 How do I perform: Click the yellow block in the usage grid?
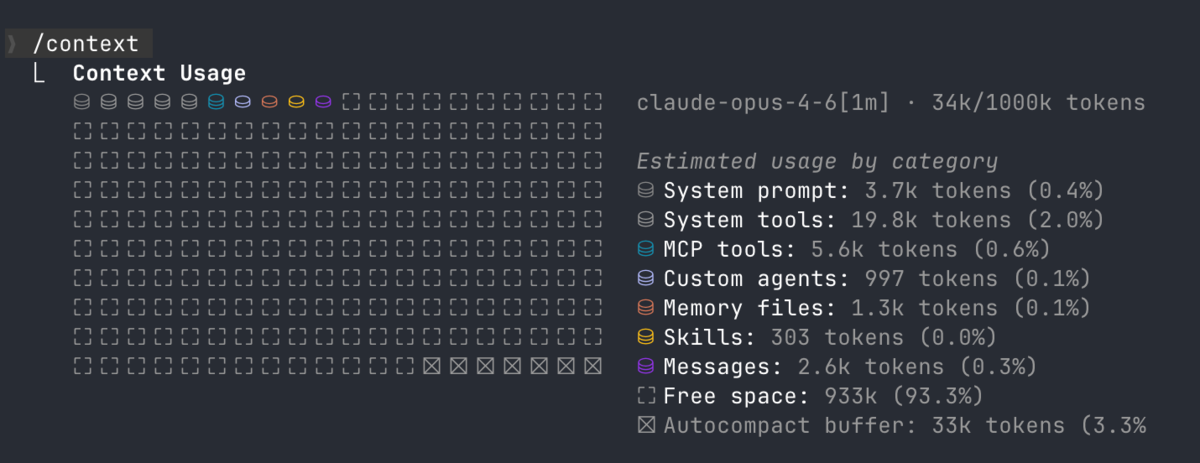(x=296, y=102)
